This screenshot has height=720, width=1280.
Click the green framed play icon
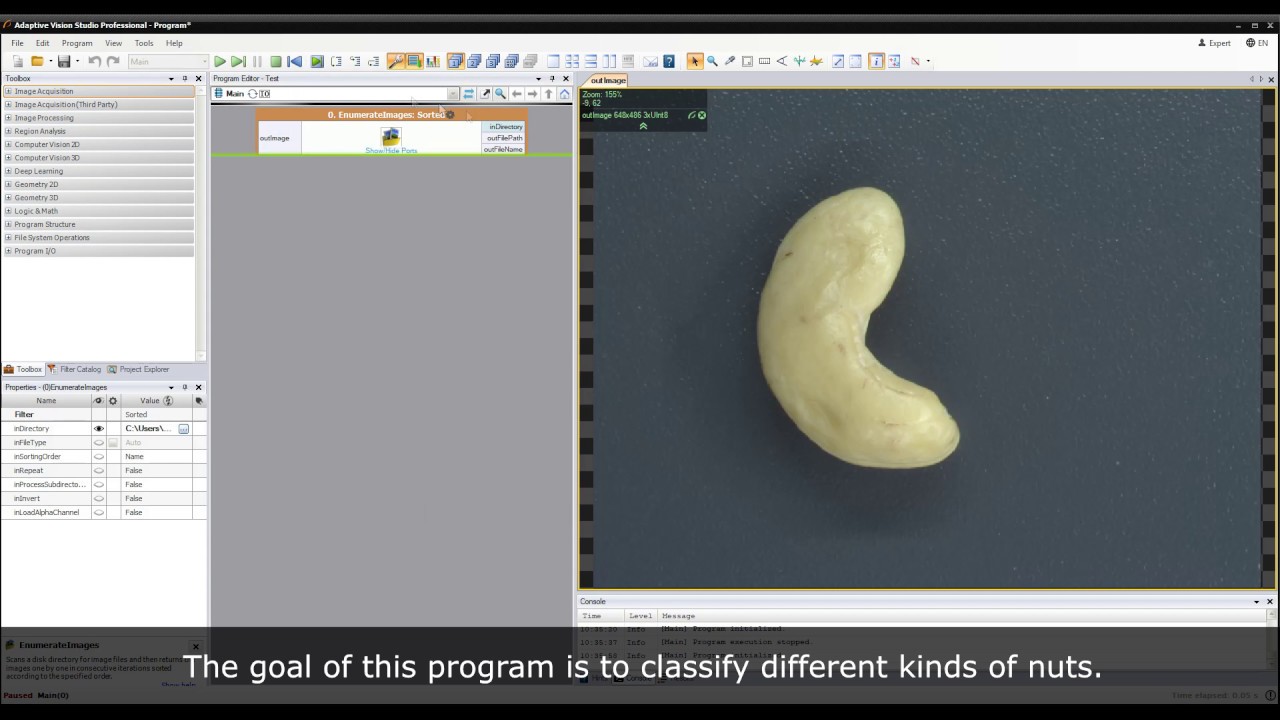(317, 61)
